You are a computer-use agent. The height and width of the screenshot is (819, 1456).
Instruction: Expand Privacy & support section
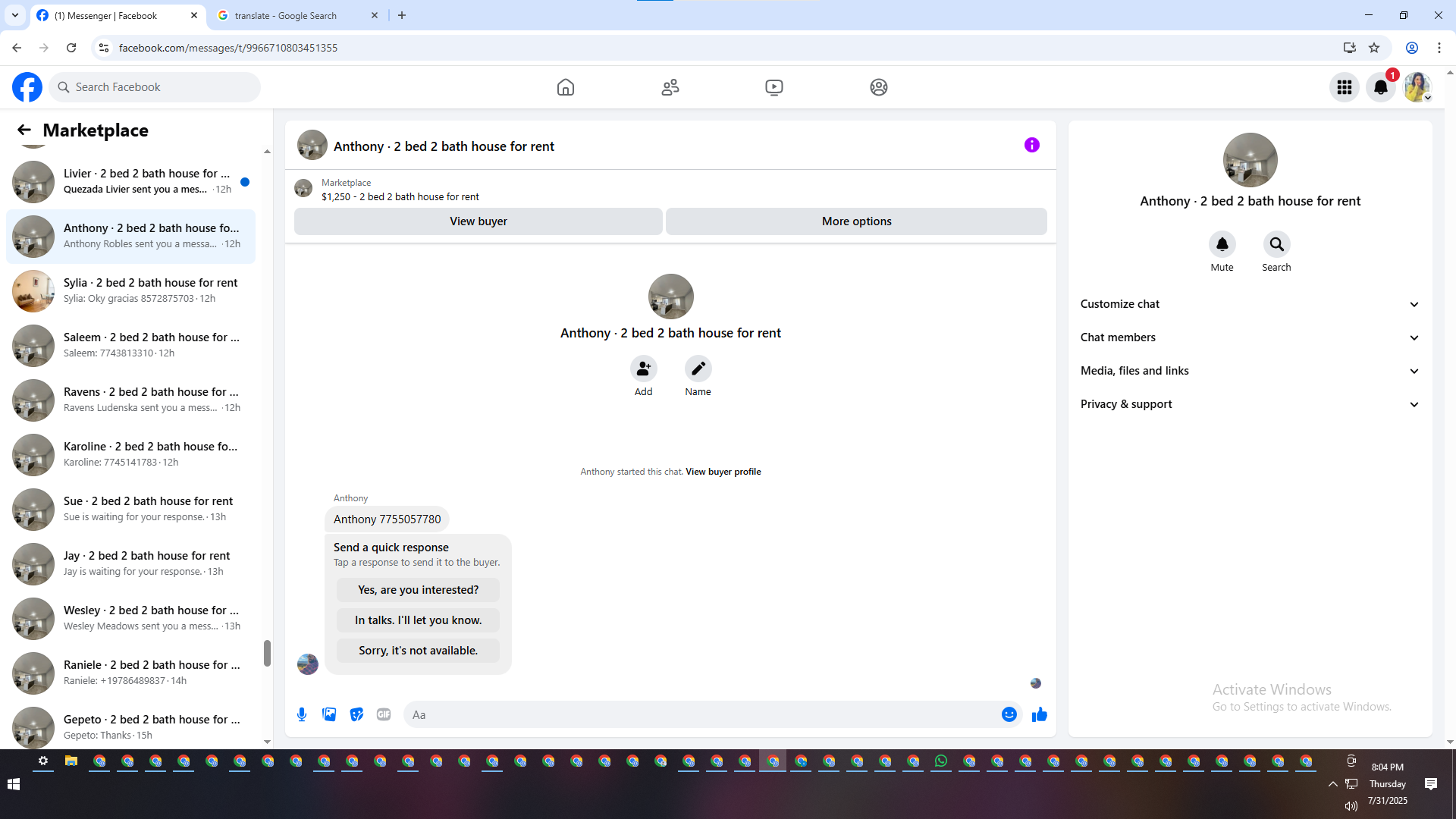pyautogui.click(x=1250, y=404)
